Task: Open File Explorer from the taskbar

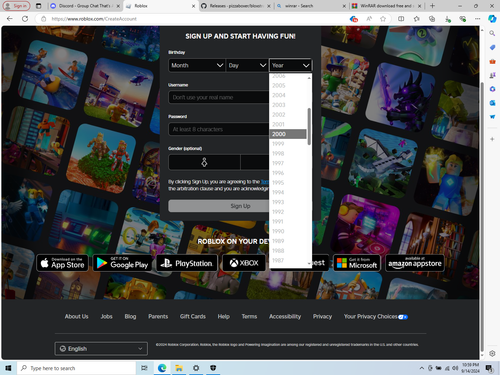Action: coord(179,368)
